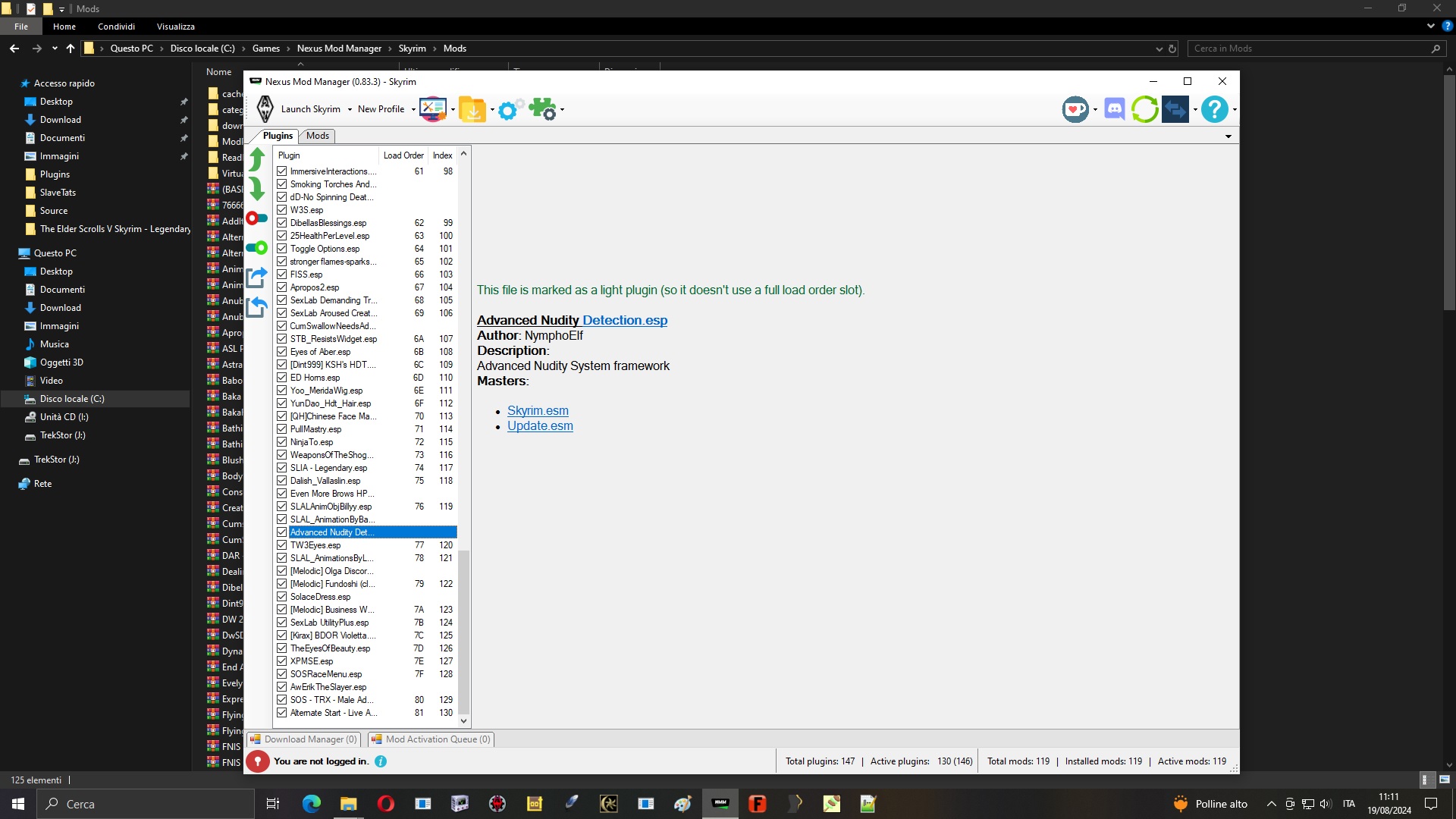
Task: Sort plugins by Load Order column header
Action: 403,155
